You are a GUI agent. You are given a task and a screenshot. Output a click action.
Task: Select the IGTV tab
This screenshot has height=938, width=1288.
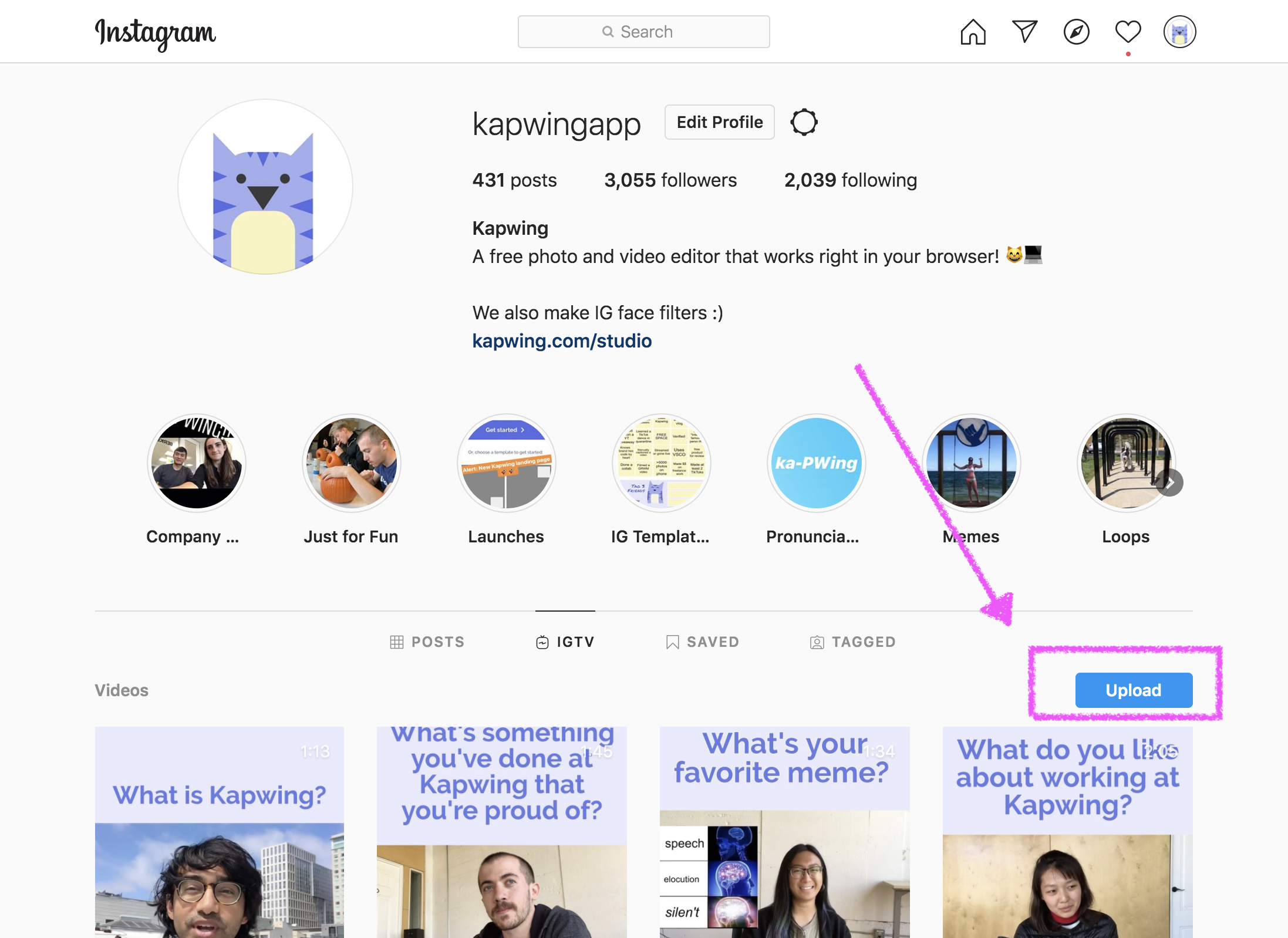point(565,642)
